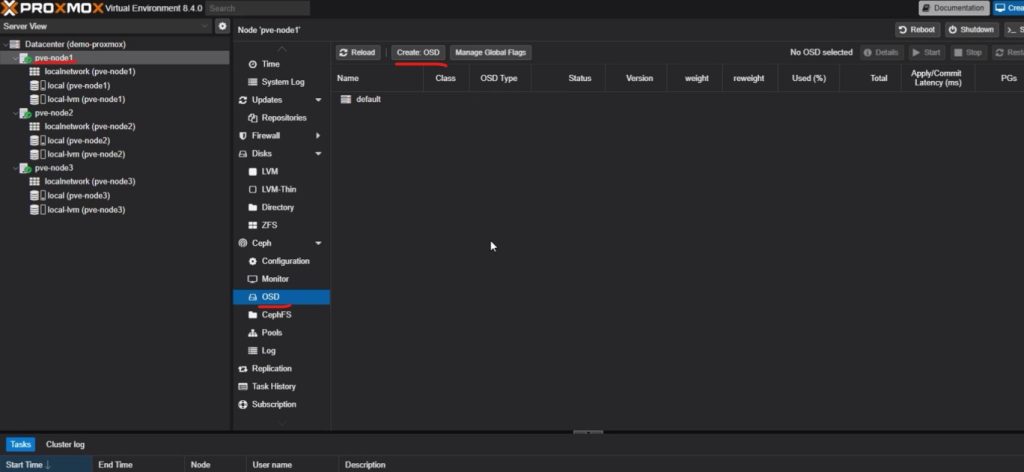Click local (pve-node1) storage icon
This screenshot has height=472, width=1024.
(x=37, y=86)
